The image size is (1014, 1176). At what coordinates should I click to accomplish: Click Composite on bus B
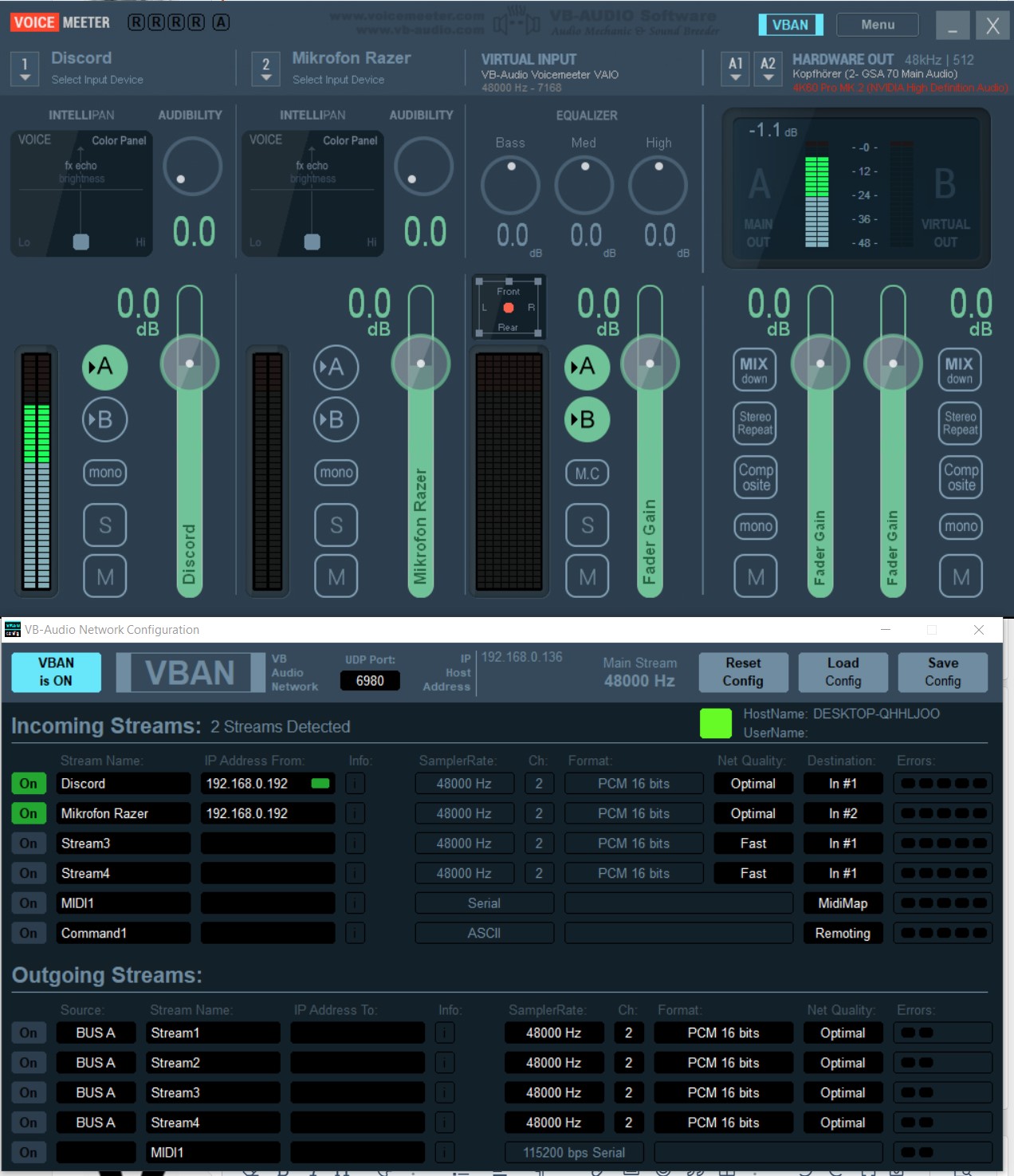click(x=961, y=477)
